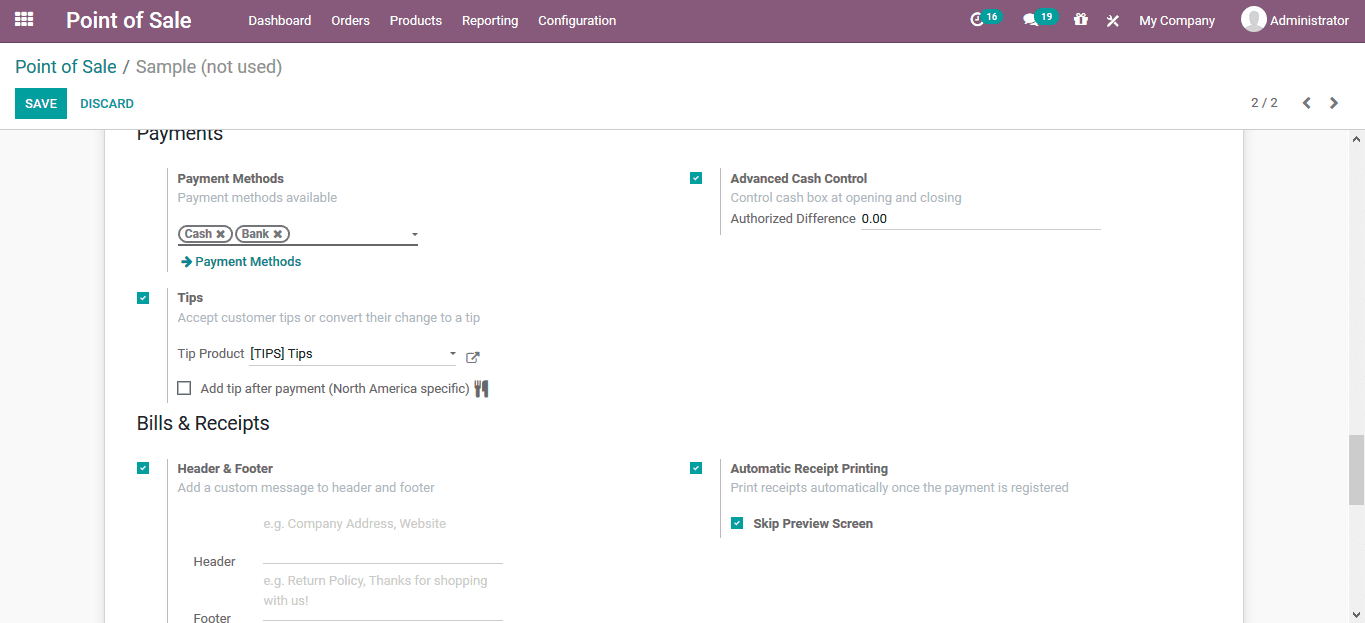Image resolution: width=1365 pixels, height=623 pixels.
Task: Open the activities clock icon
Action: coord(978,18)
